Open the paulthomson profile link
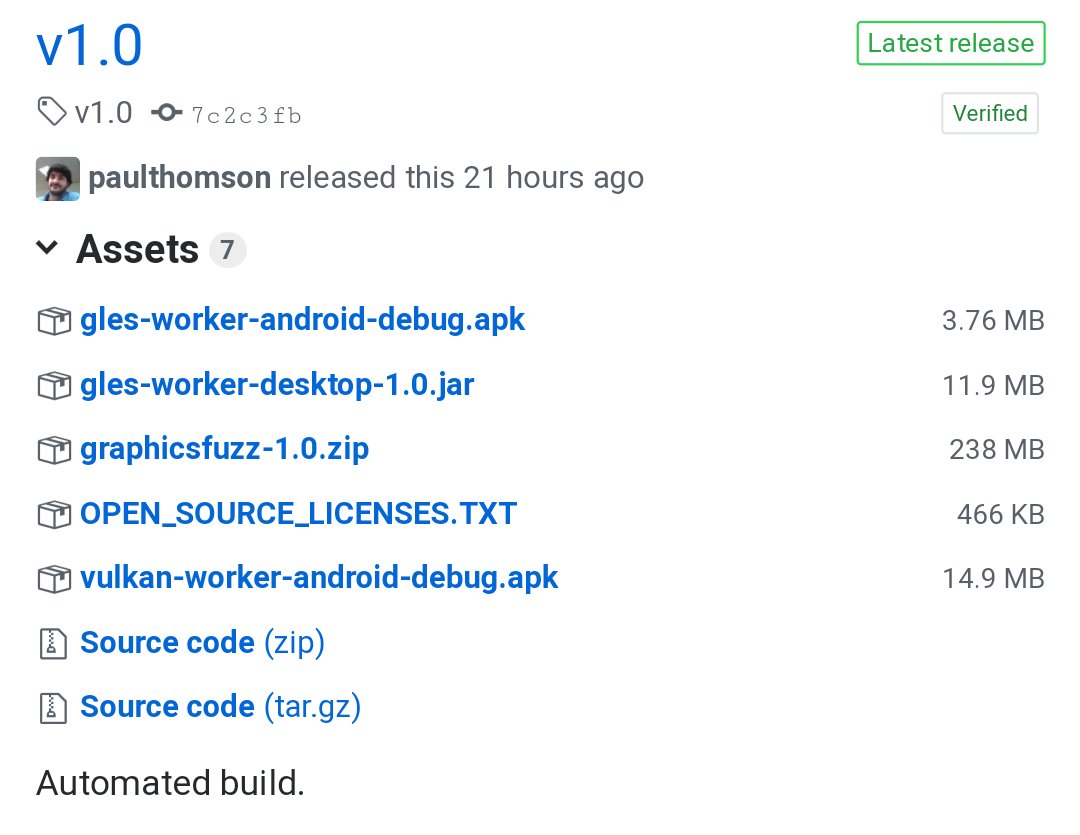This screenshot has height=835, width=1080. pyautogui.click(x=180, y=178)
